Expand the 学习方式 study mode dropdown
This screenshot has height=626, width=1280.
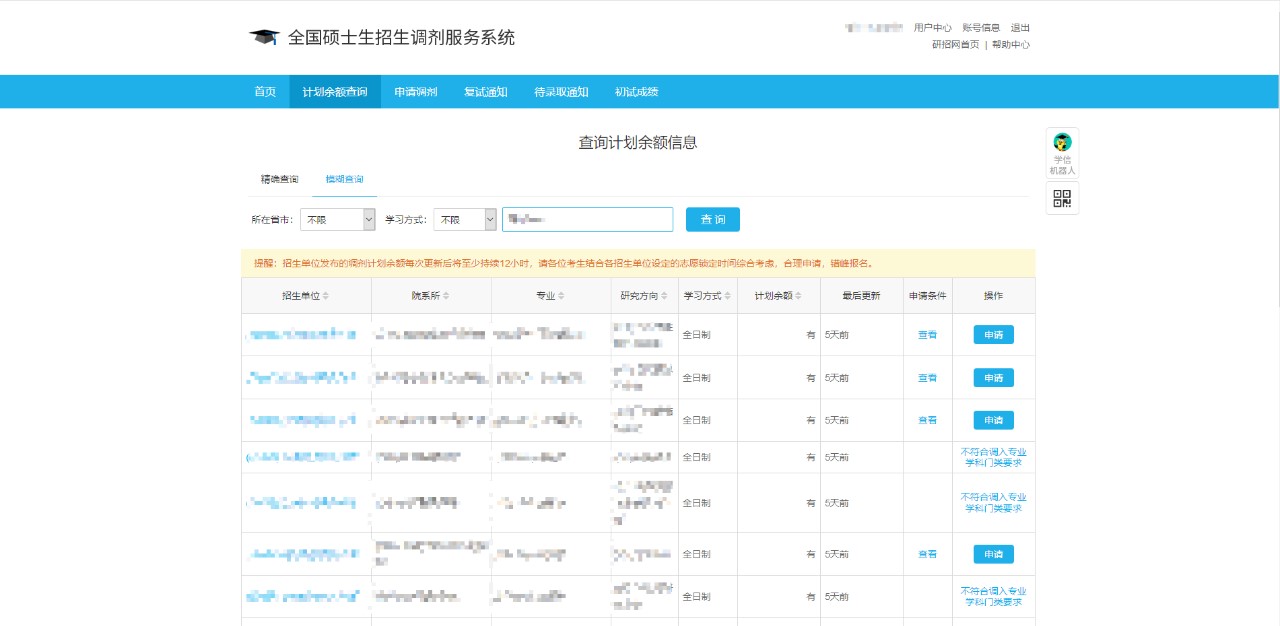coord(464,219)
